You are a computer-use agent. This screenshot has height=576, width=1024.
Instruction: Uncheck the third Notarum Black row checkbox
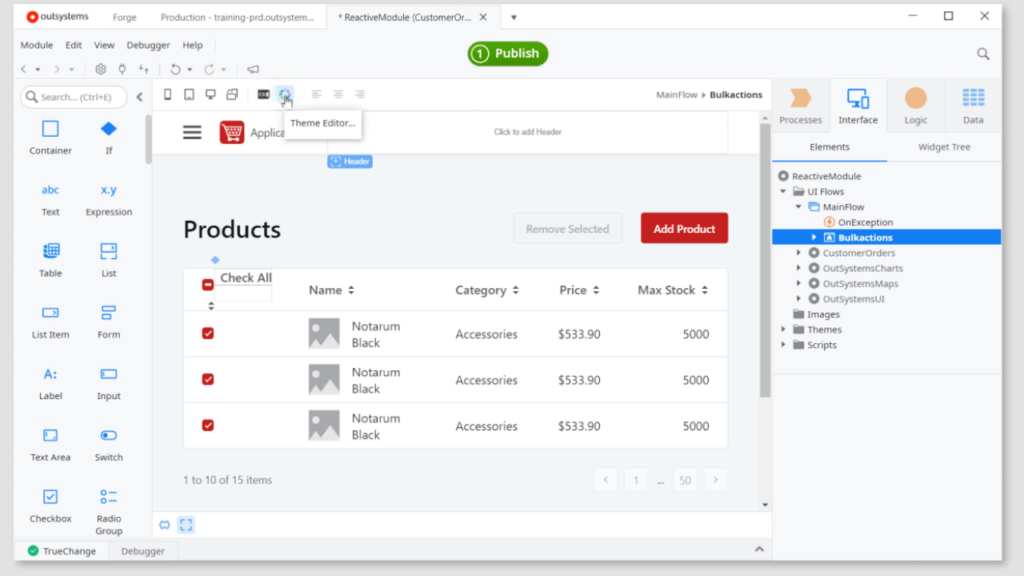coord(208,426)
